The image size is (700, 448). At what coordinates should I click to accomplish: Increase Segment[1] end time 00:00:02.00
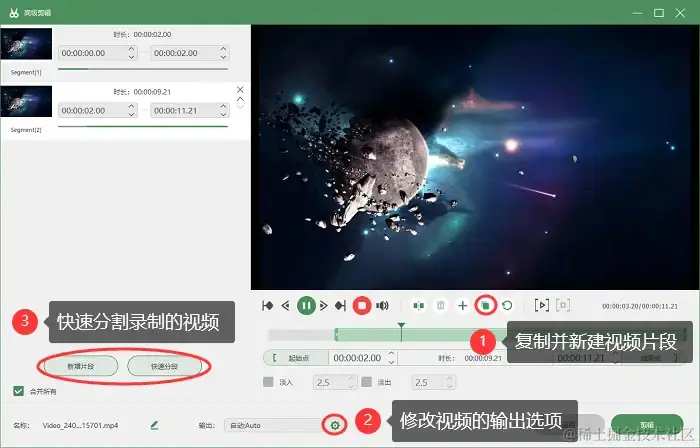(223, 49)
